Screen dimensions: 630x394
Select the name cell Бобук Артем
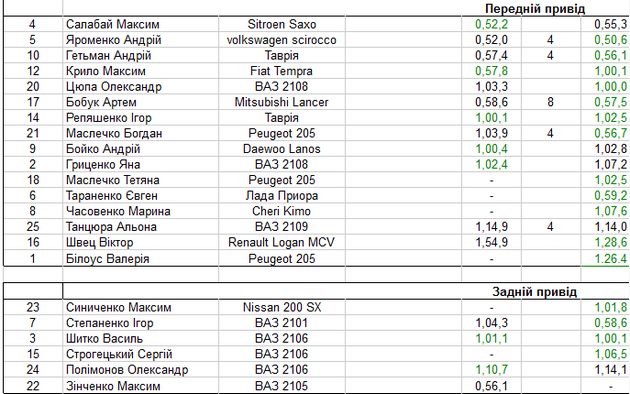click(140, 102)
